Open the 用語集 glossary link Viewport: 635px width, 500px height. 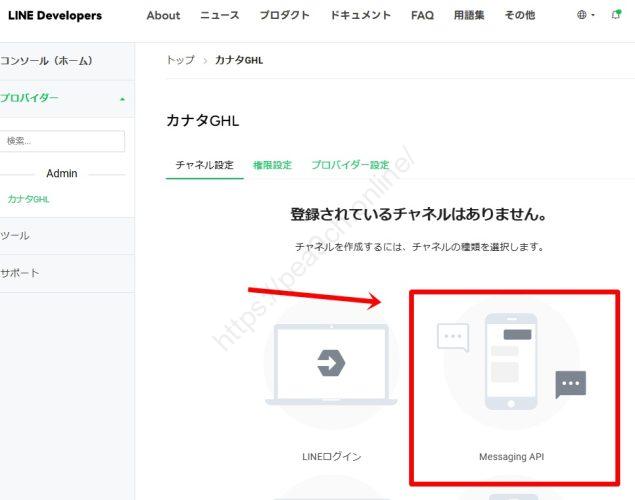[470, 16]
